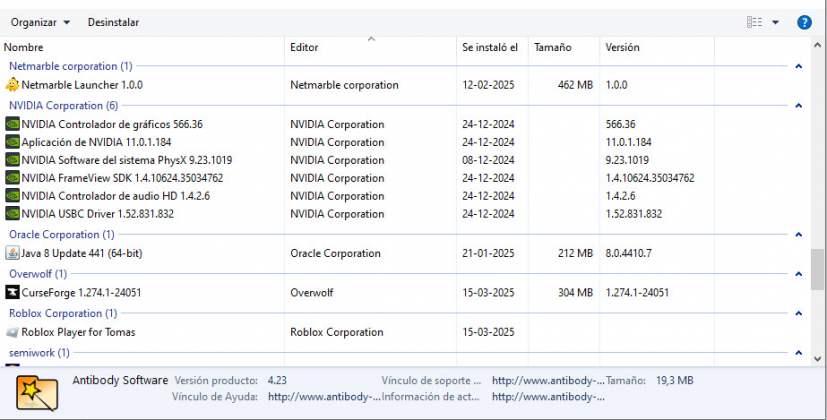The width and height of the screenshot is (827, 420).
Task: Select Roblox Player for Tomas name
Action: (x=78, y=332)
